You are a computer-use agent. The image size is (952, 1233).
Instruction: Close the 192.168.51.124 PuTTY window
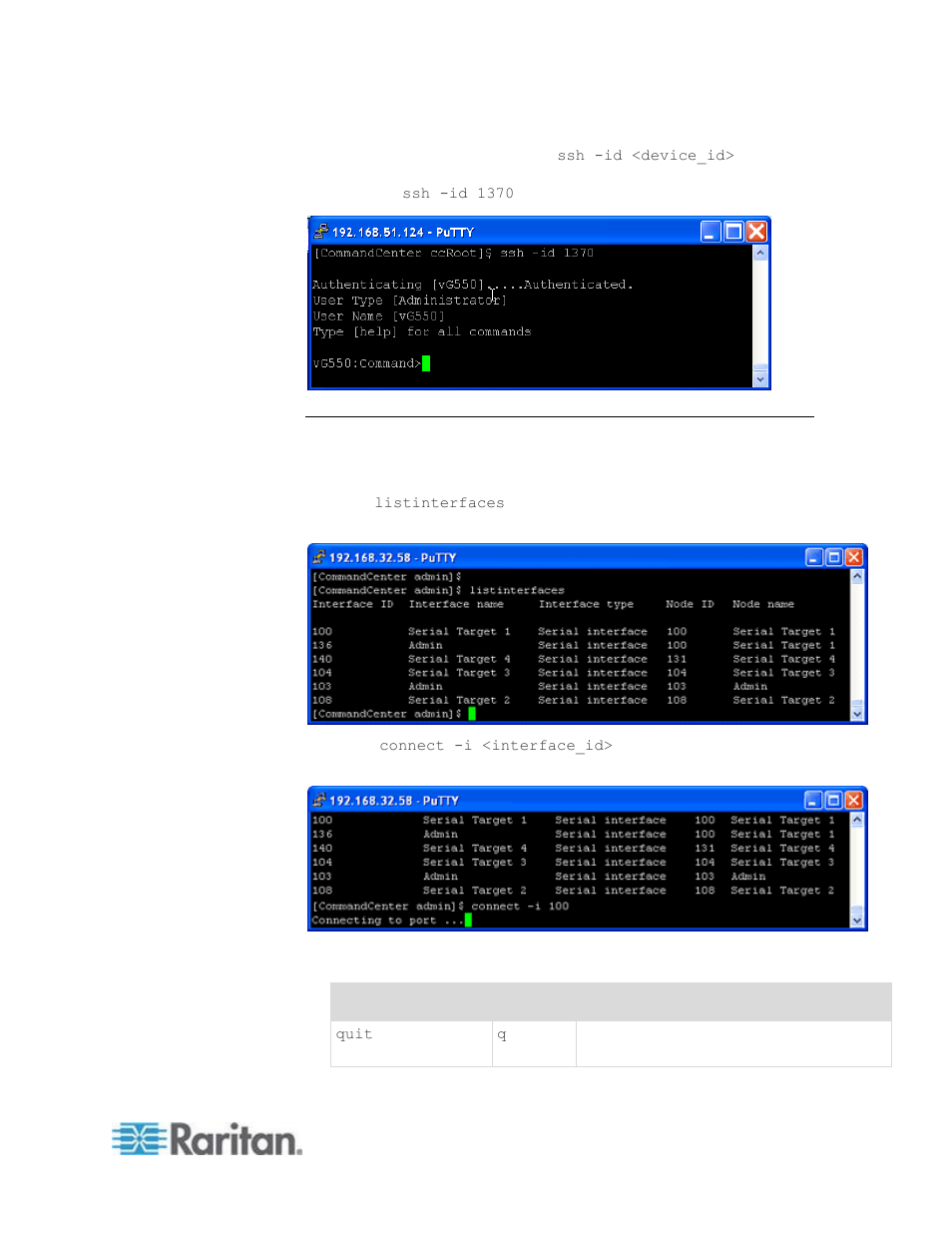pos(756,232)
